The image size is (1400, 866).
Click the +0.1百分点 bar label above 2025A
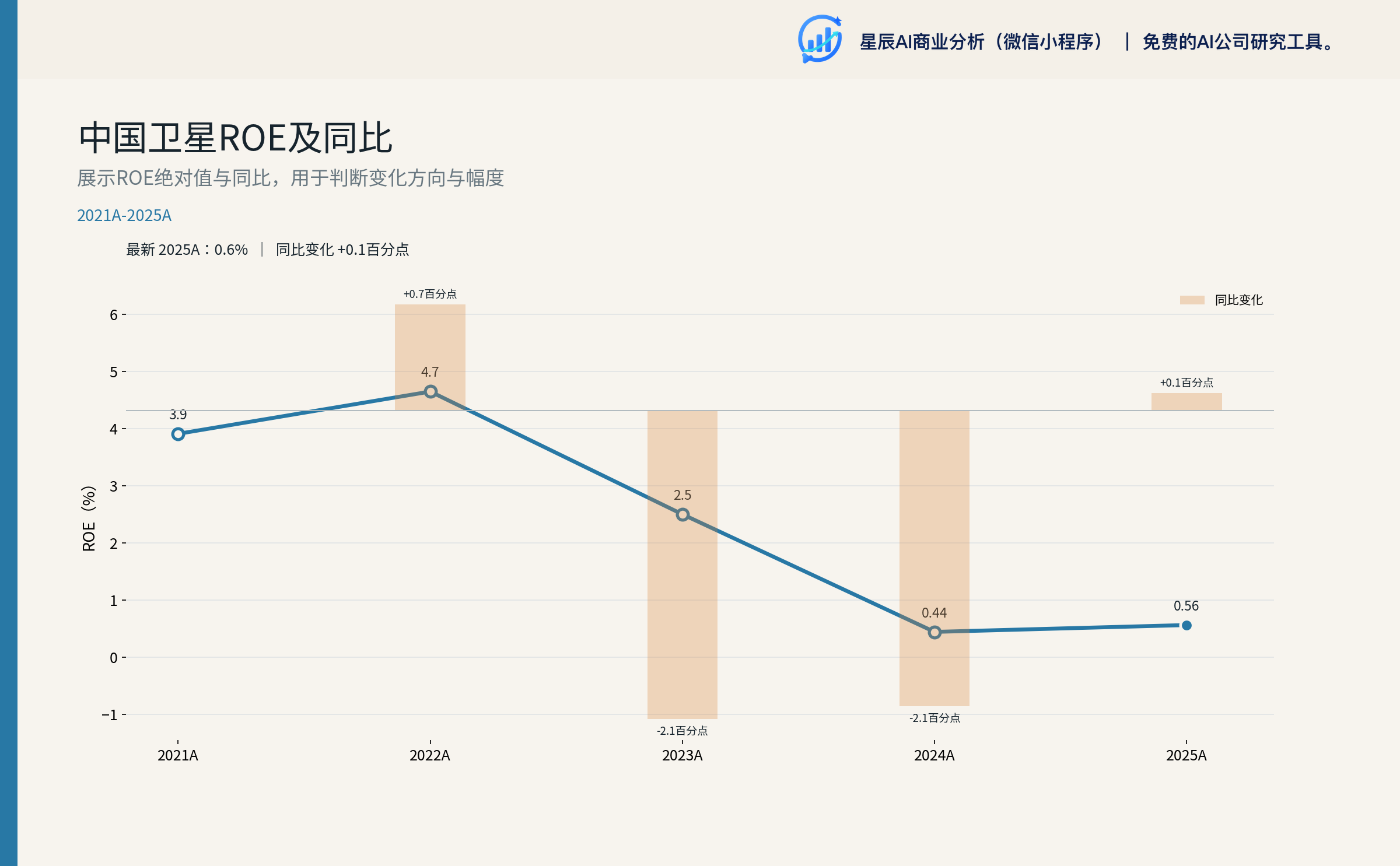pyautogui.click(x=1186, y=383)
